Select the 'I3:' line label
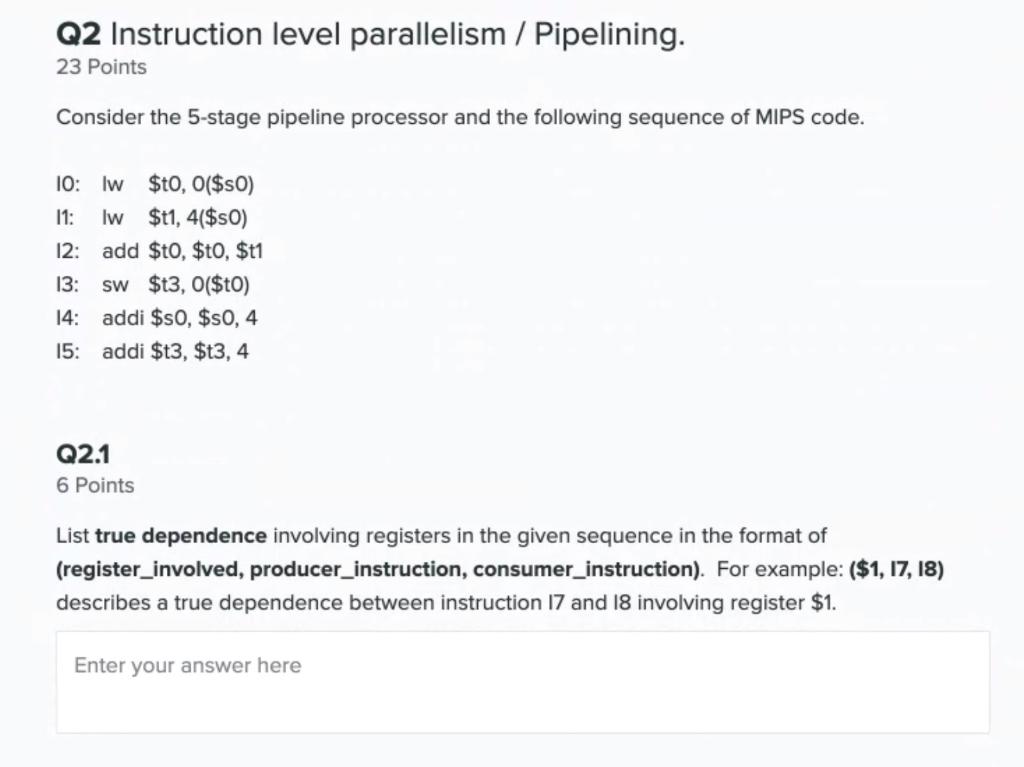 point(66,284)
